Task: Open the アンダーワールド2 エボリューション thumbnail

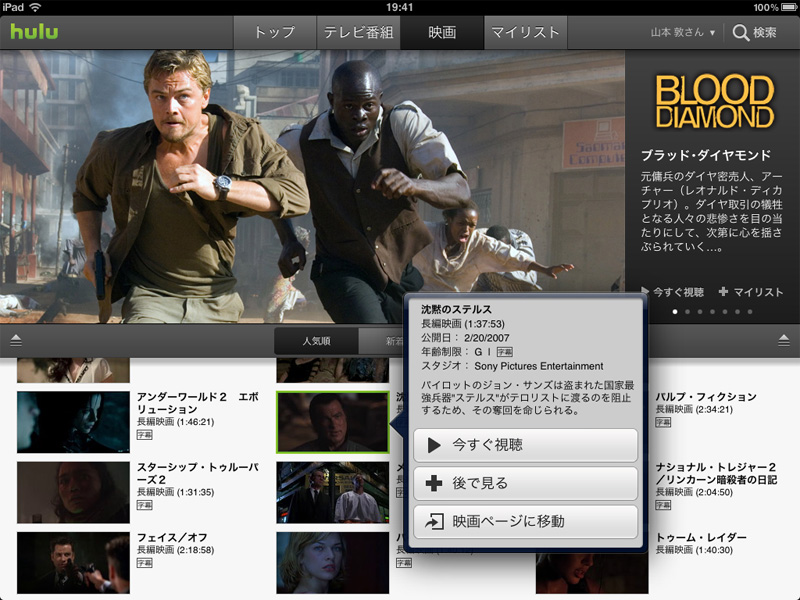Action: [73, 421]
